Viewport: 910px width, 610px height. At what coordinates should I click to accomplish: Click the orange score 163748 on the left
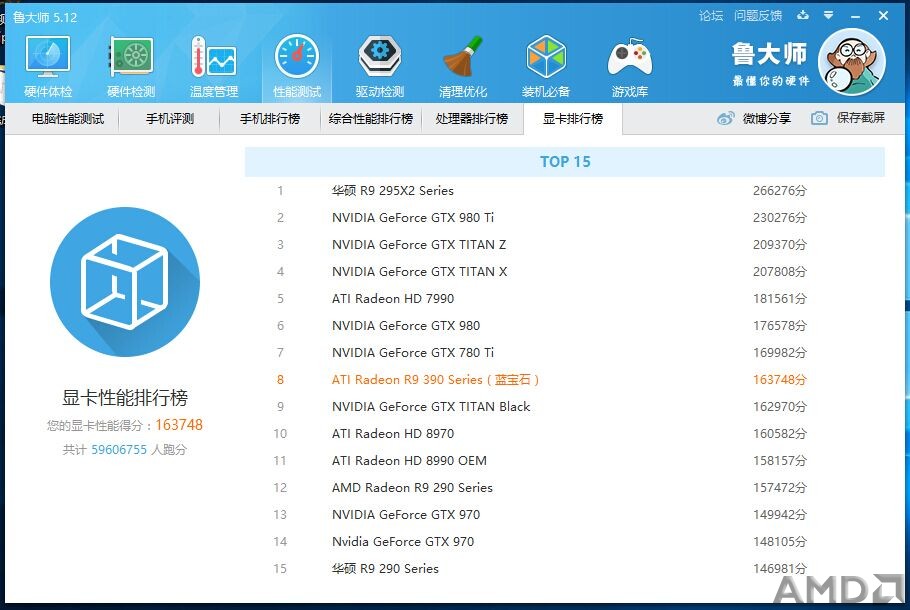[x=179, y=425]
